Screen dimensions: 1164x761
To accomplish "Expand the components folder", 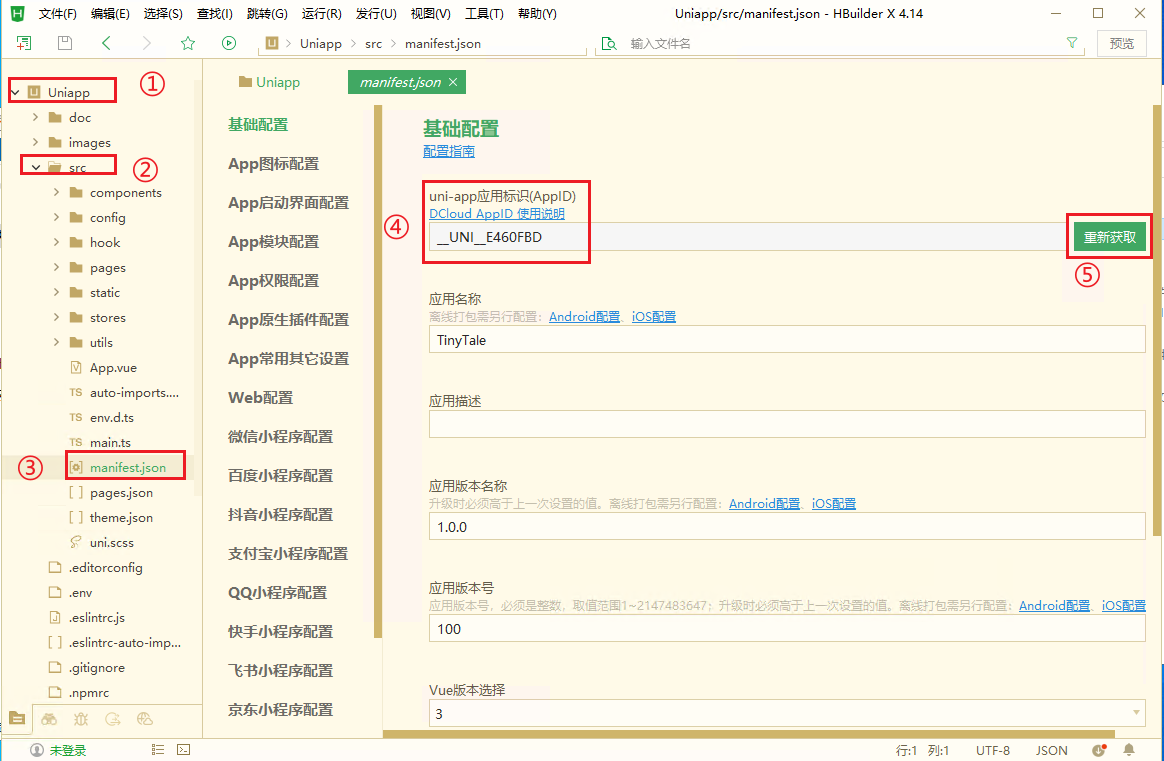I will tap(56, 192).
